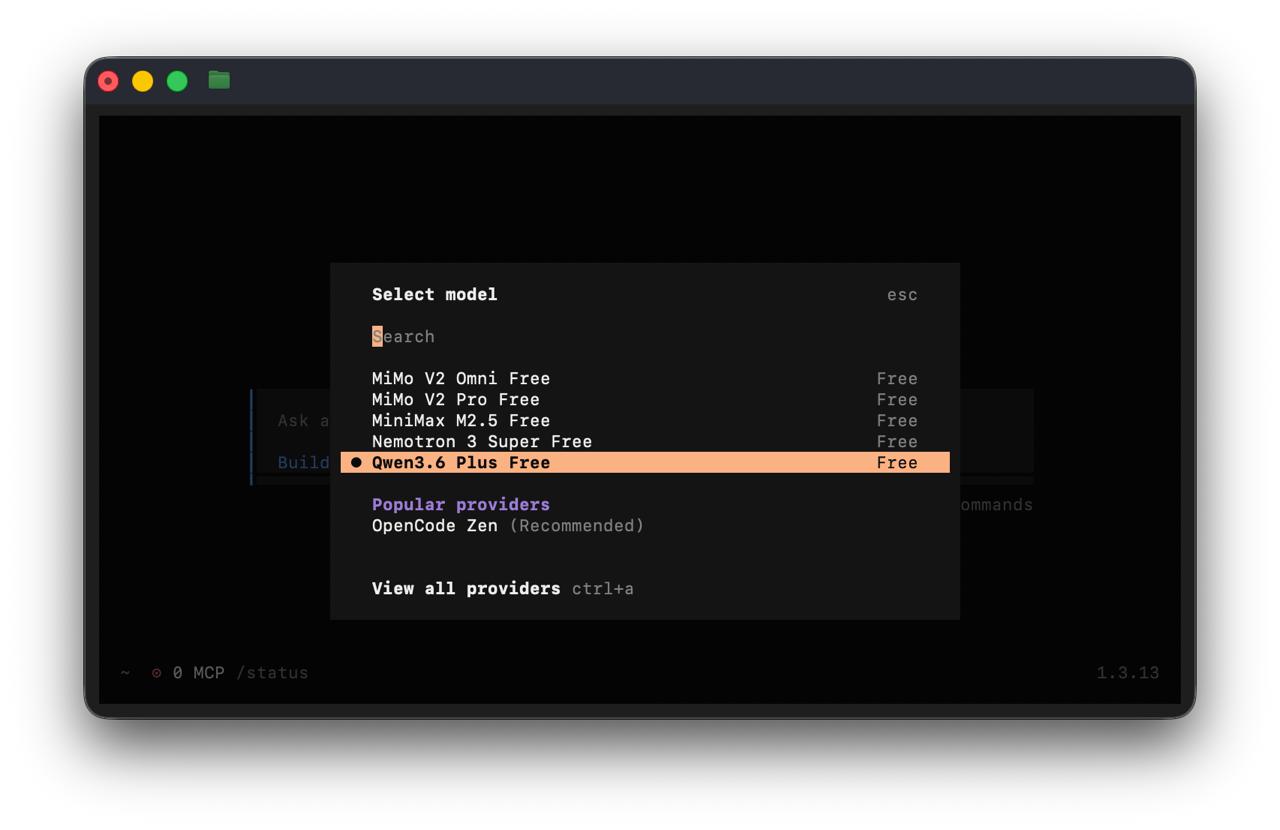Click the Popular providers heading
Image resolution: width=1280 pixels, height=830 pixels.
click(461, 504)
